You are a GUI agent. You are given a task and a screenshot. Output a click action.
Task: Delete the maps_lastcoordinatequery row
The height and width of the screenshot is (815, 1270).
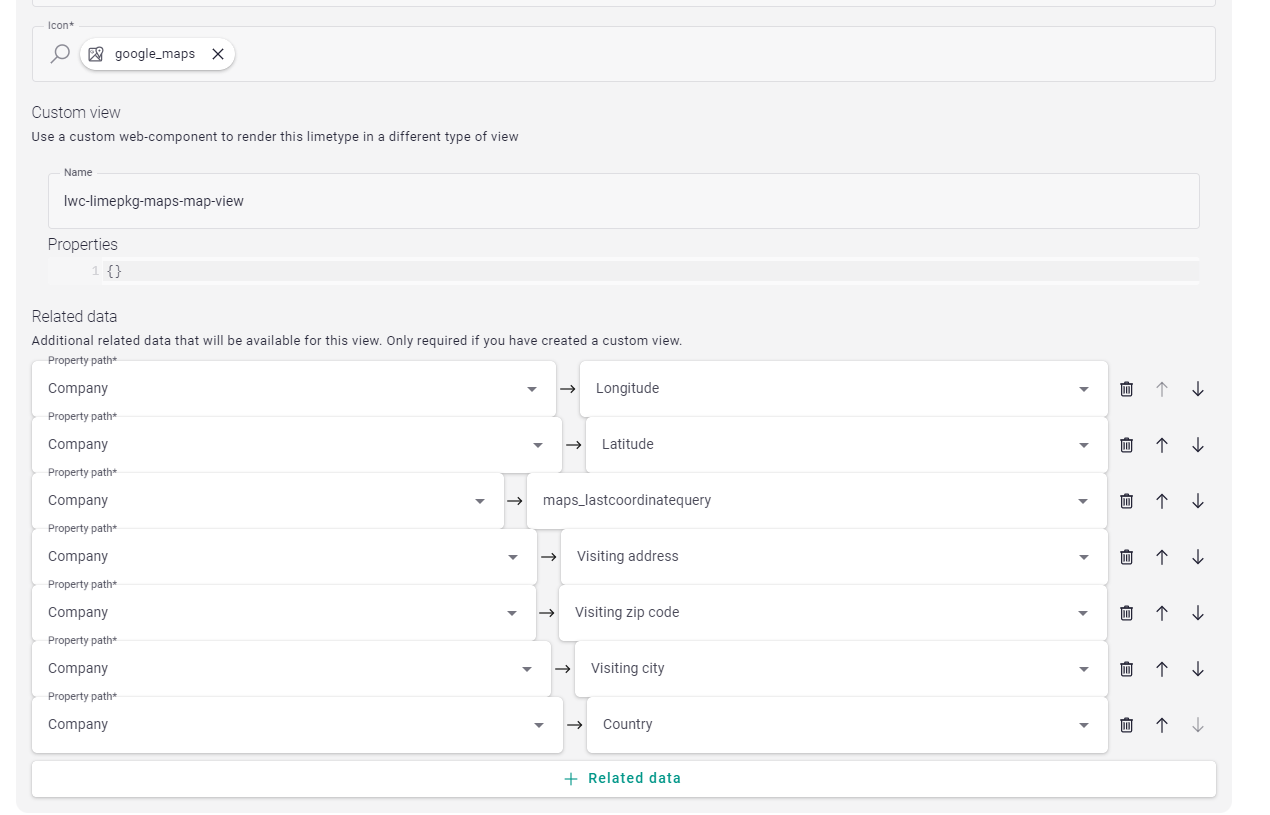1126,501
